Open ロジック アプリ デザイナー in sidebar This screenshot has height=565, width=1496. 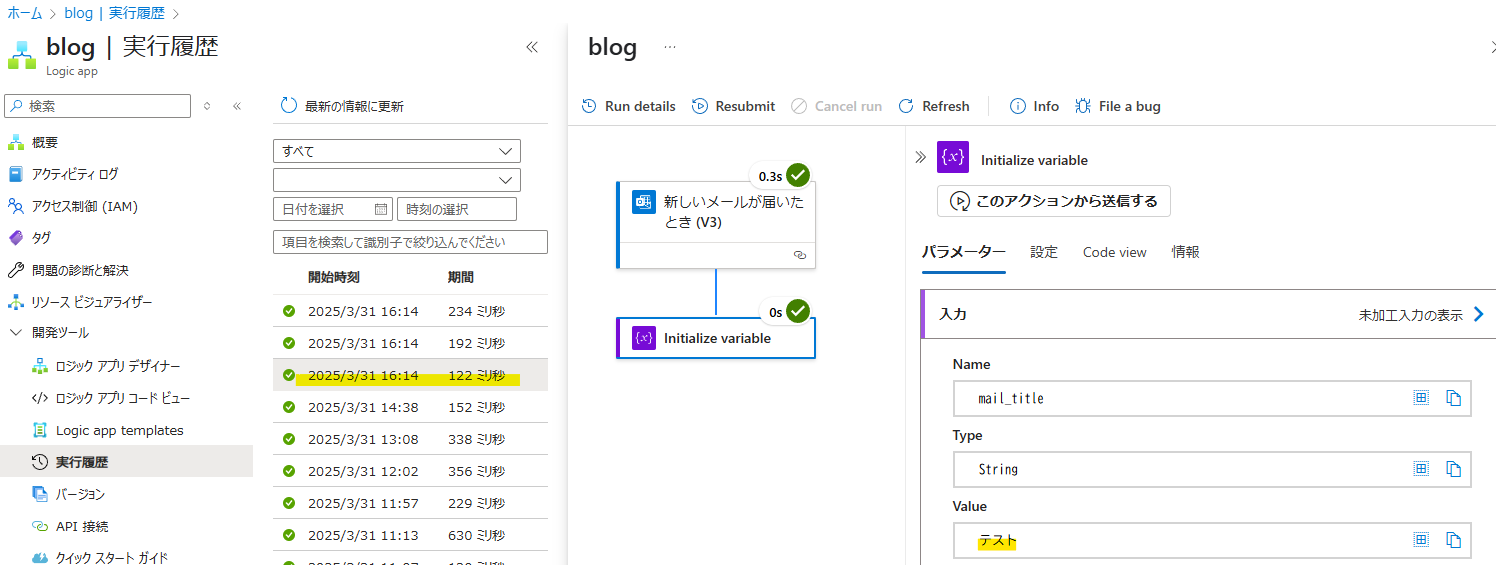118,366
